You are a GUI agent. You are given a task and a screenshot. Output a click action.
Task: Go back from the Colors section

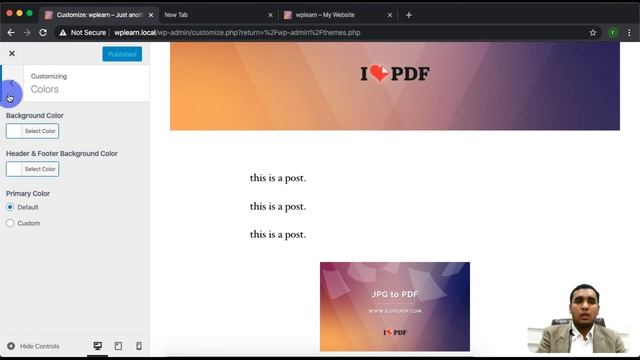(x=12, y=83)
